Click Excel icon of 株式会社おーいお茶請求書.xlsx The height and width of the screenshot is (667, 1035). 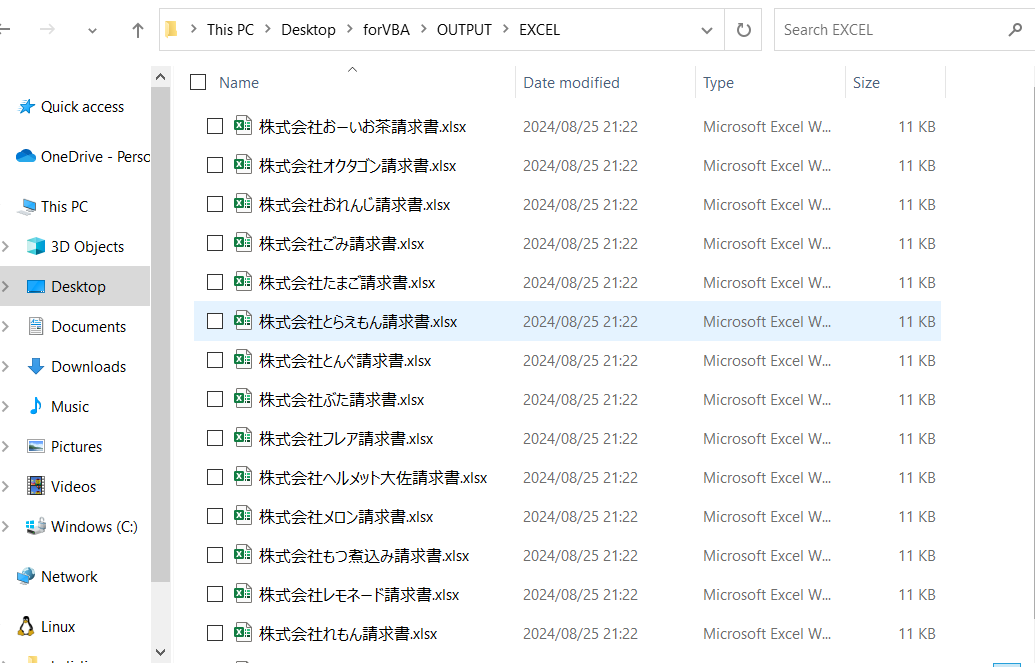point(242,126)
